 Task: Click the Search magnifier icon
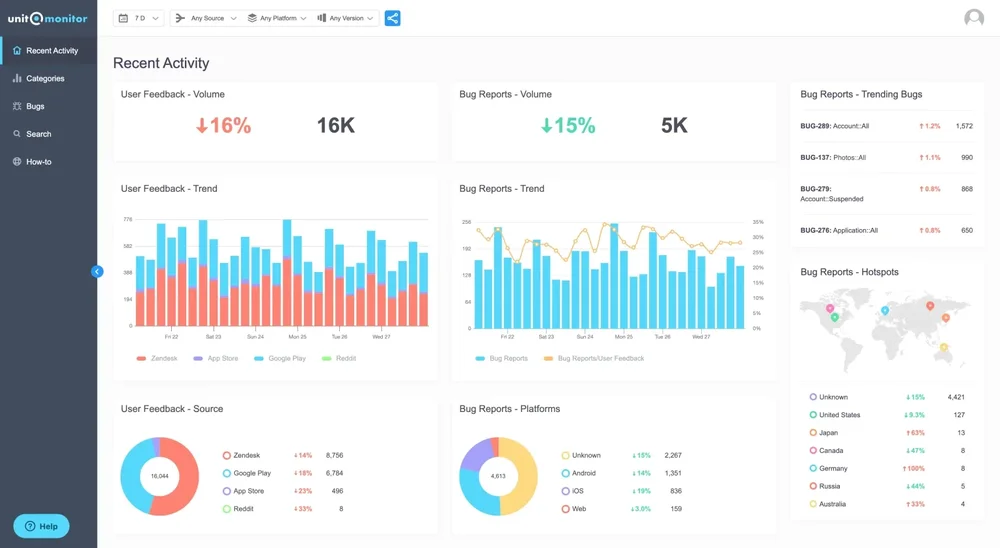point(17,134)
